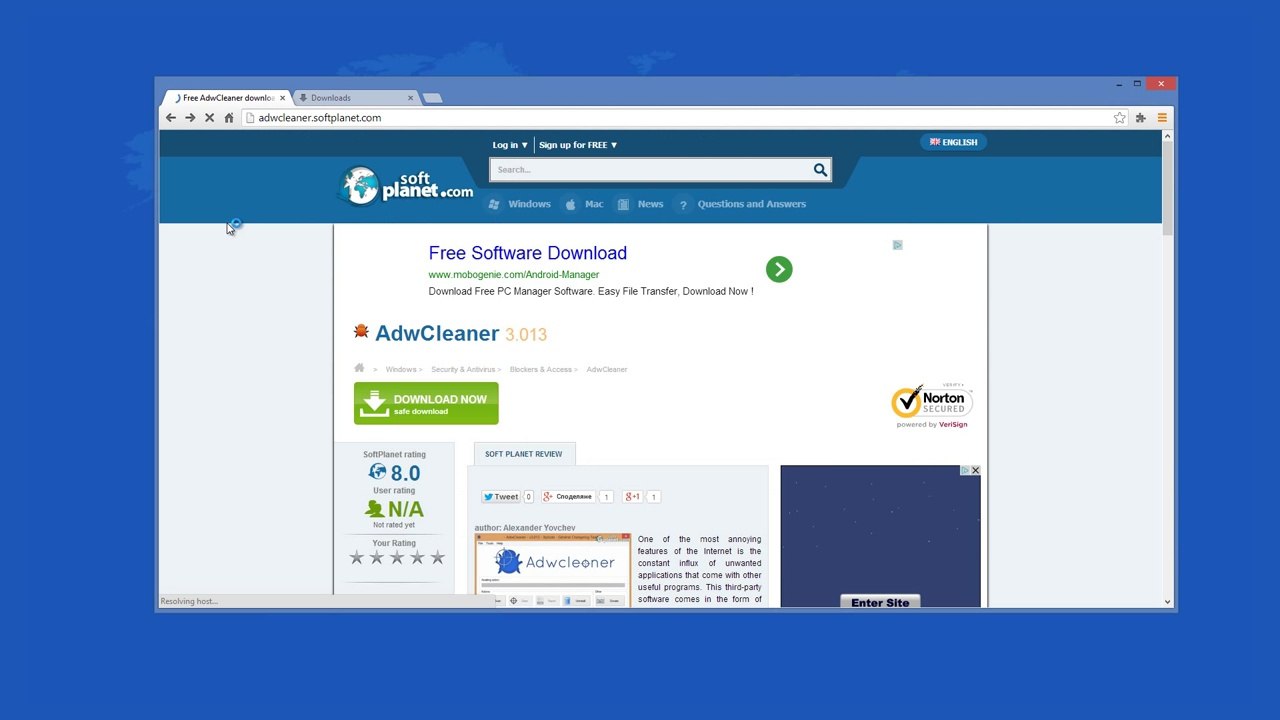The image size is (1280, 720).
Task: Click the Google+ Споделяне share button
Action: 568,497
